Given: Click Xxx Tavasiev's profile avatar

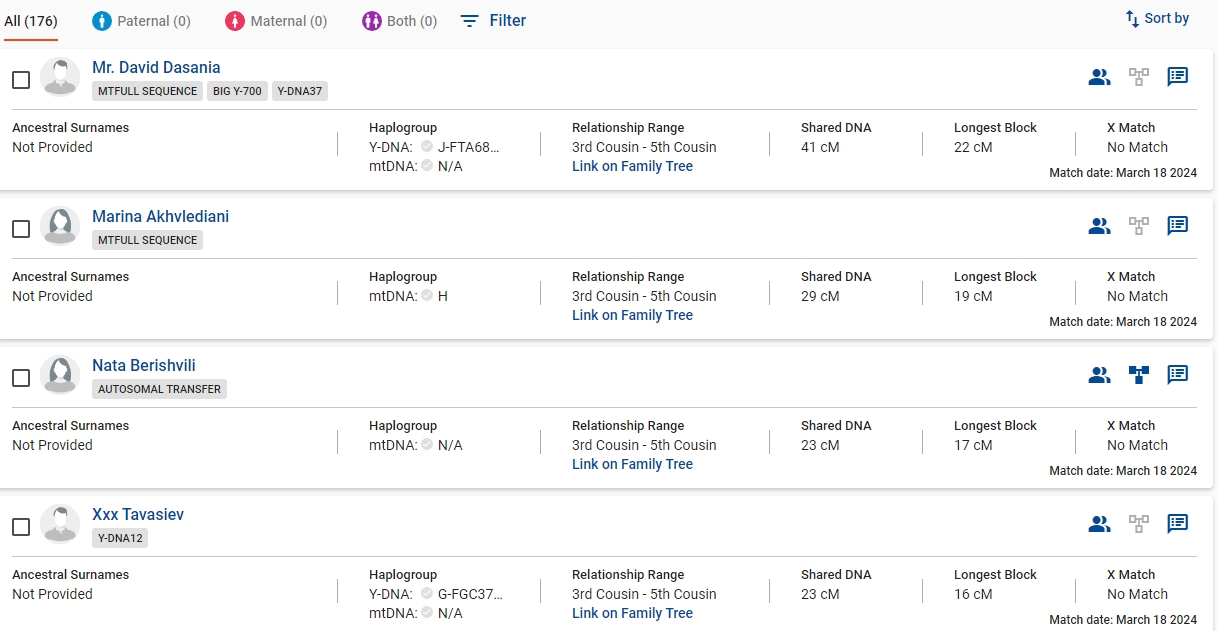Looking at the screenshot, I should click(60, 525).
